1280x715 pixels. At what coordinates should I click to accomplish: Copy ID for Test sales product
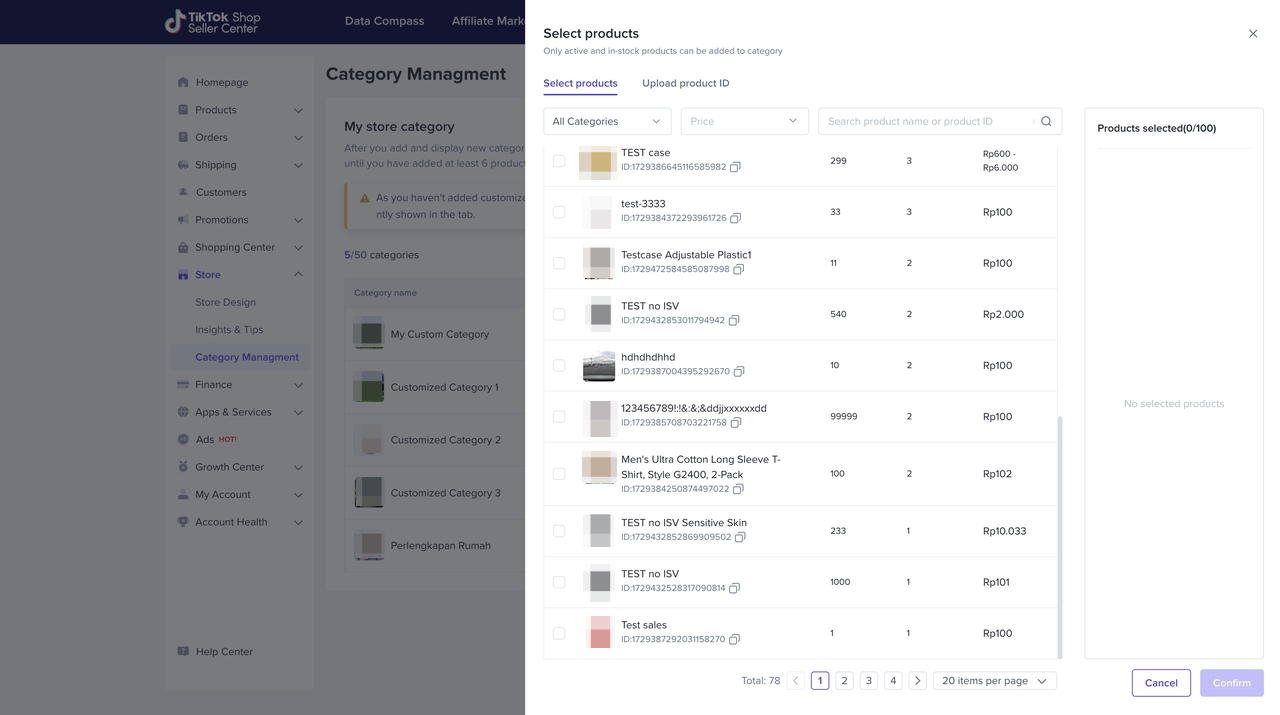point(734,640)
